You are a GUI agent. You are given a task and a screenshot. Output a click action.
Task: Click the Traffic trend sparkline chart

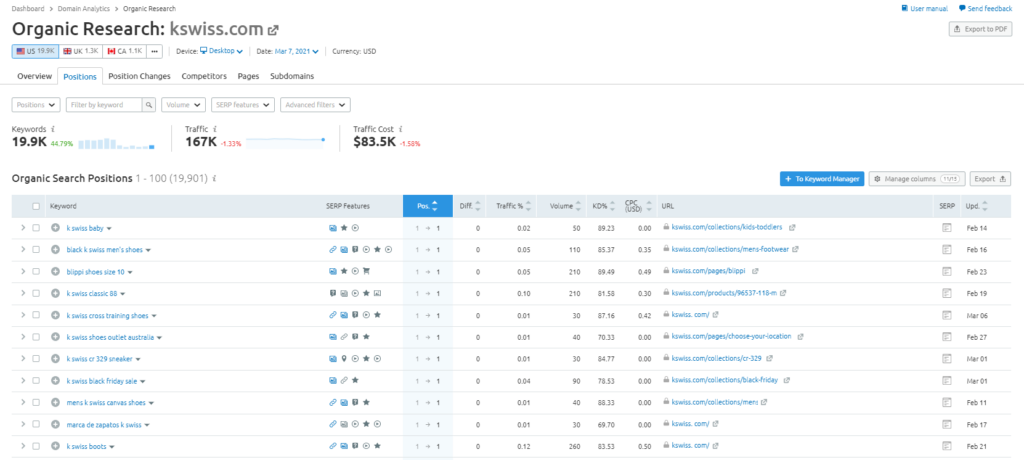pos(285,142)
